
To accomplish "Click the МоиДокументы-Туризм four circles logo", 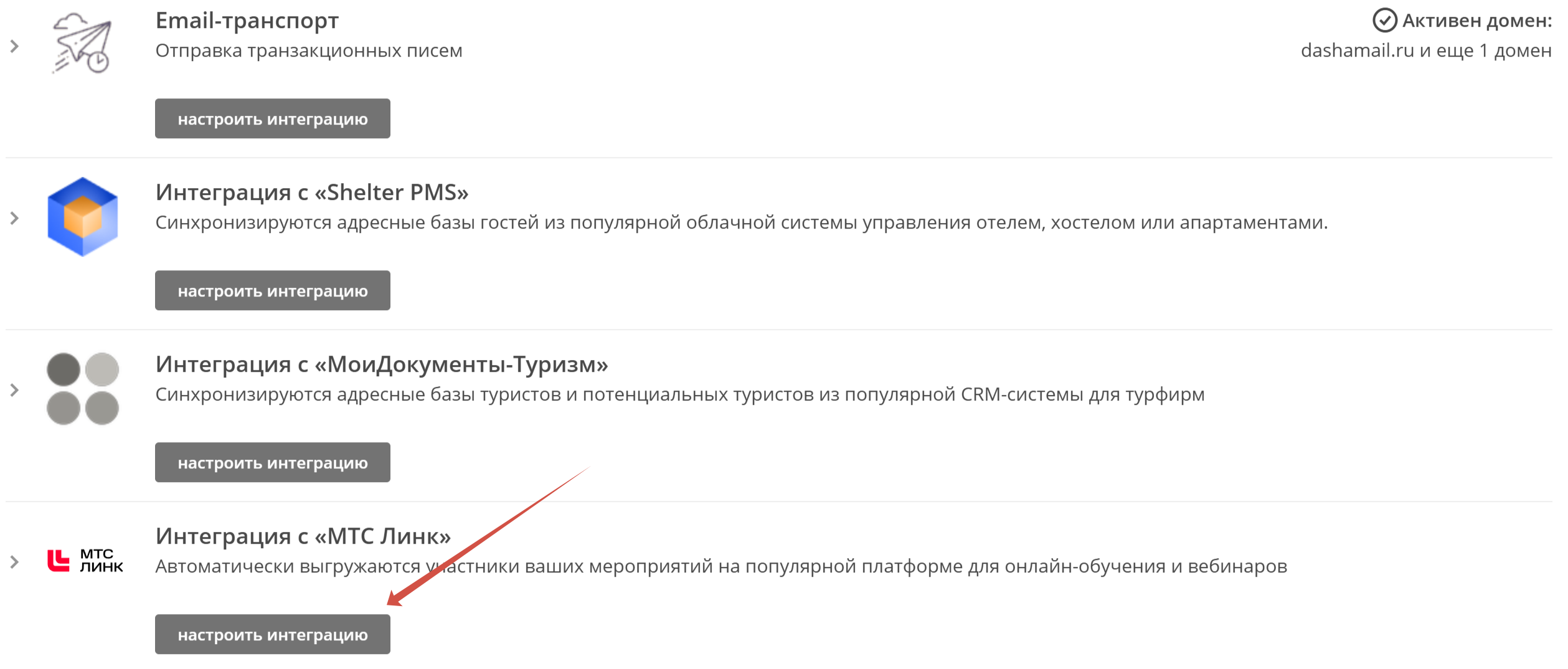I will pyautogui.click(x=83, y=389).
